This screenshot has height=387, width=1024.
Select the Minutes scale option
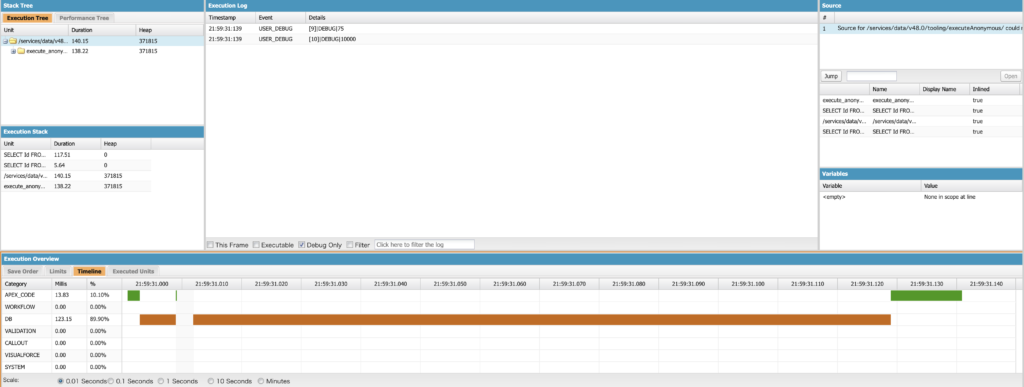(x=261, y=381)
